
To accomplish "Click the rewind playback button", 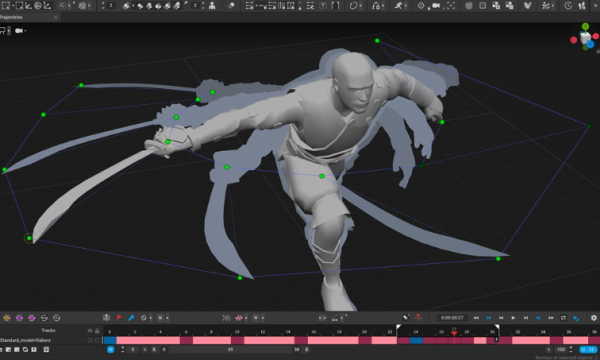I will point(476,318).
